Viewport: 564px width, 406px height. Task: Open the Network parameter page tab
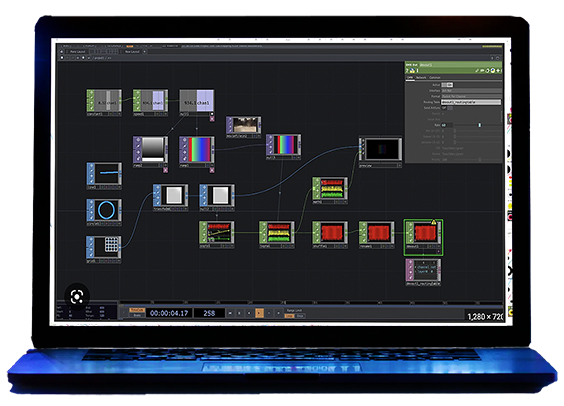[x=421, y=77]
